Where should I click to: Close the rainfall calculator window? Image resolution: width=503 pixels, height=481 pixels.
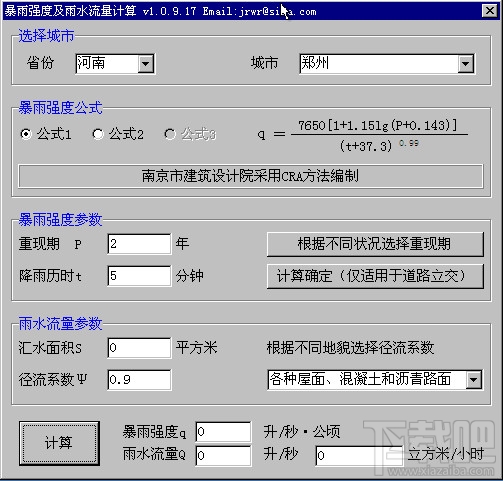click(x=490, y=11)
